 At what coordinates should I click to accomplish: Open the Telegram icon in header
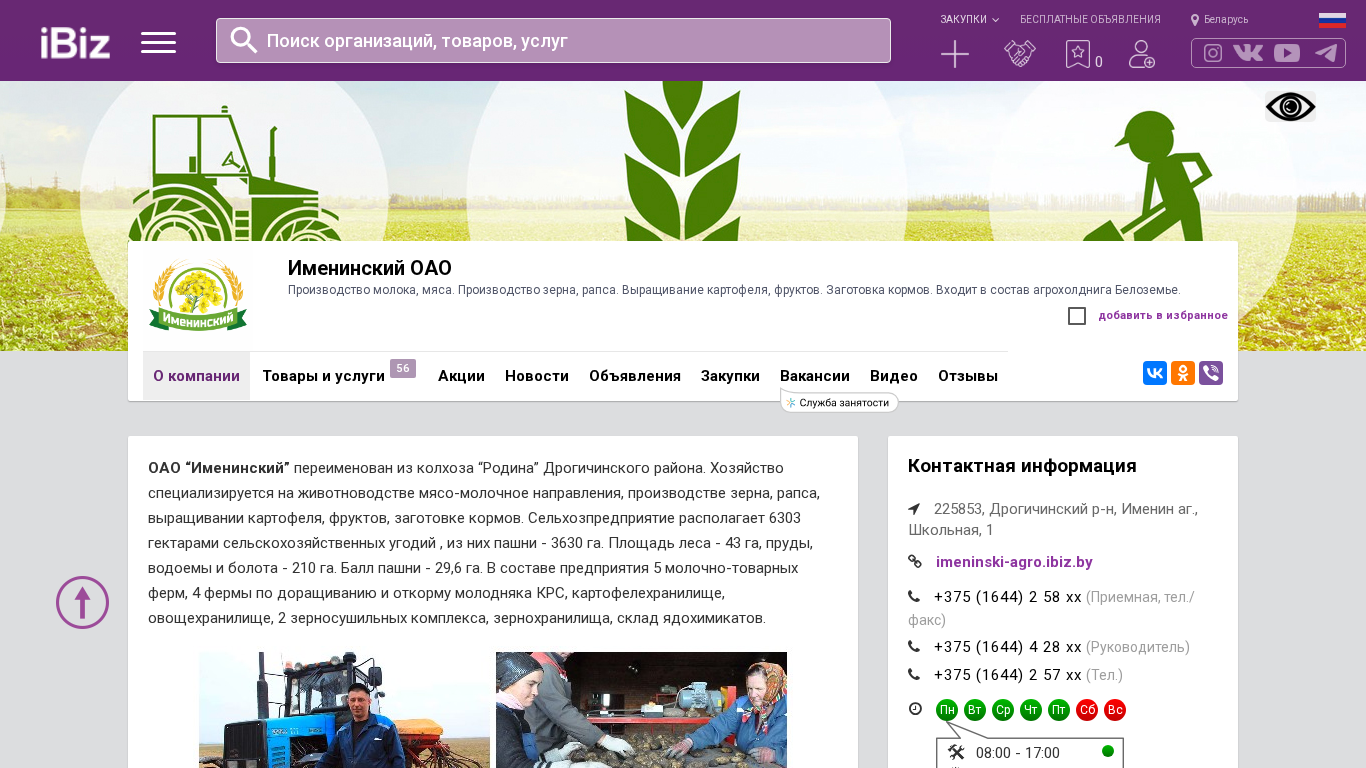click(1326, 53)
